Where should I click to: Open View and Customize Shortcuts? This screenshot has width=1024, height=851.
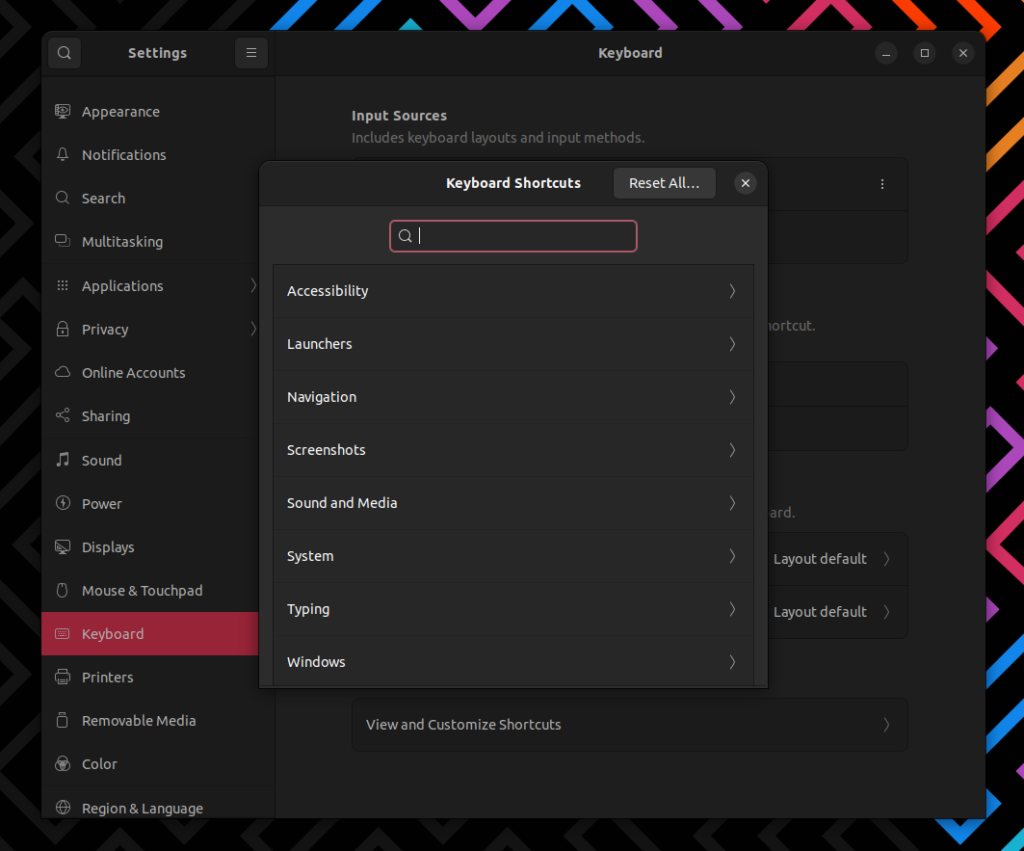[x=630, y=725]
